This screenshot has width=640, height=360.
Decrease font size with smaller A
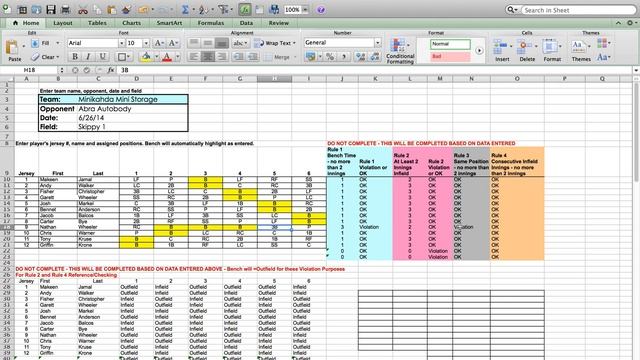[x=173, y=43]
